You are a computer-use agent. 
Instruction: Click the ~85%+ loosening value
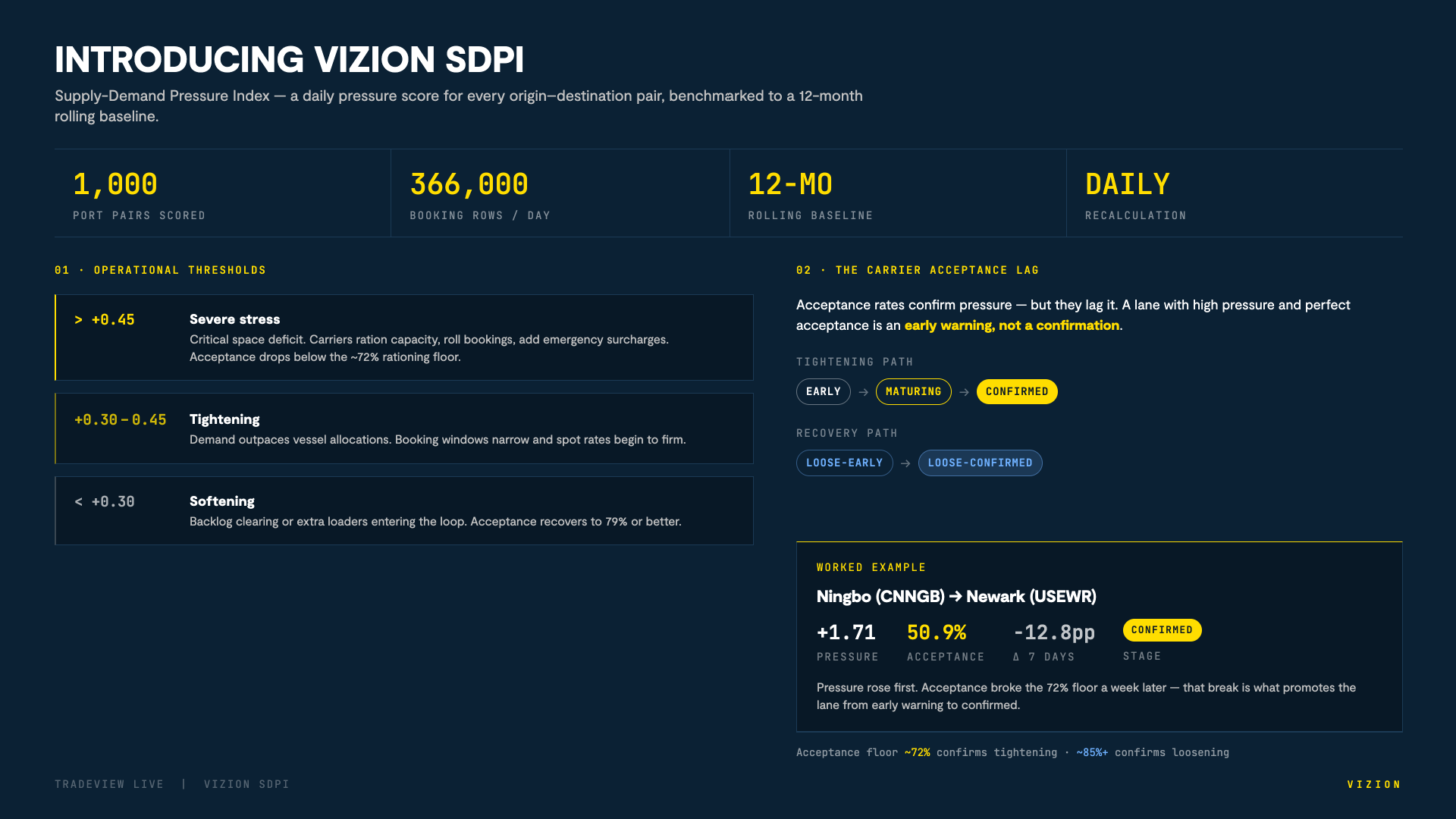(1092, 752)
